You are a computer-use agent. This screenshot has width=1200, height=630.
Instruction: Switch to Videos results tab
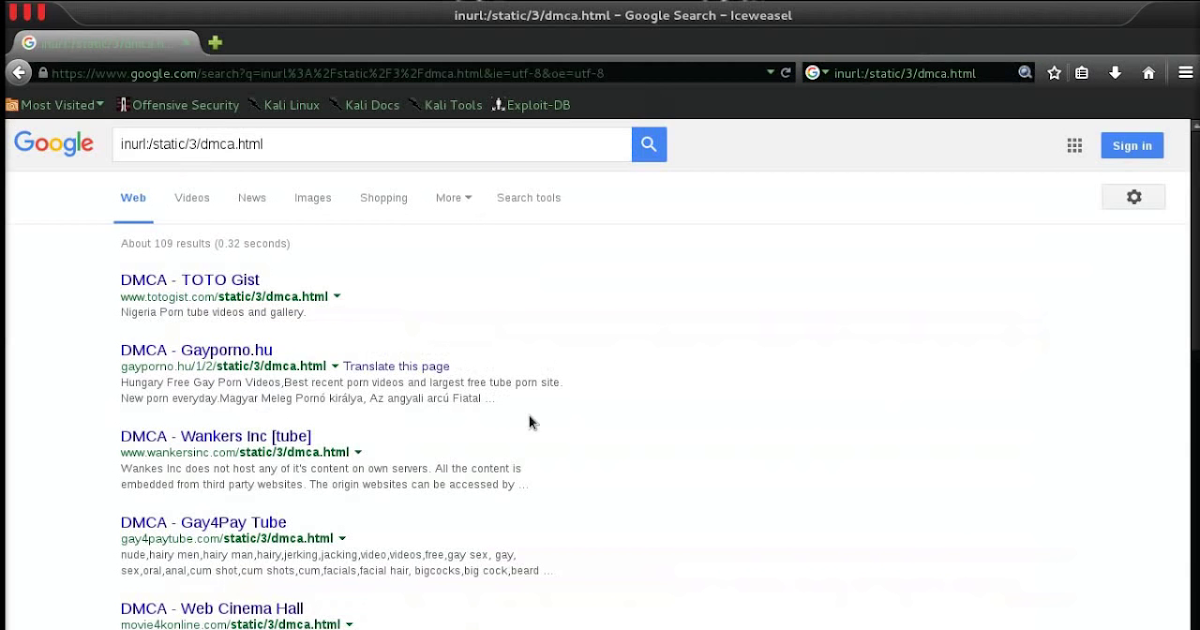click(x=192, y=198)
